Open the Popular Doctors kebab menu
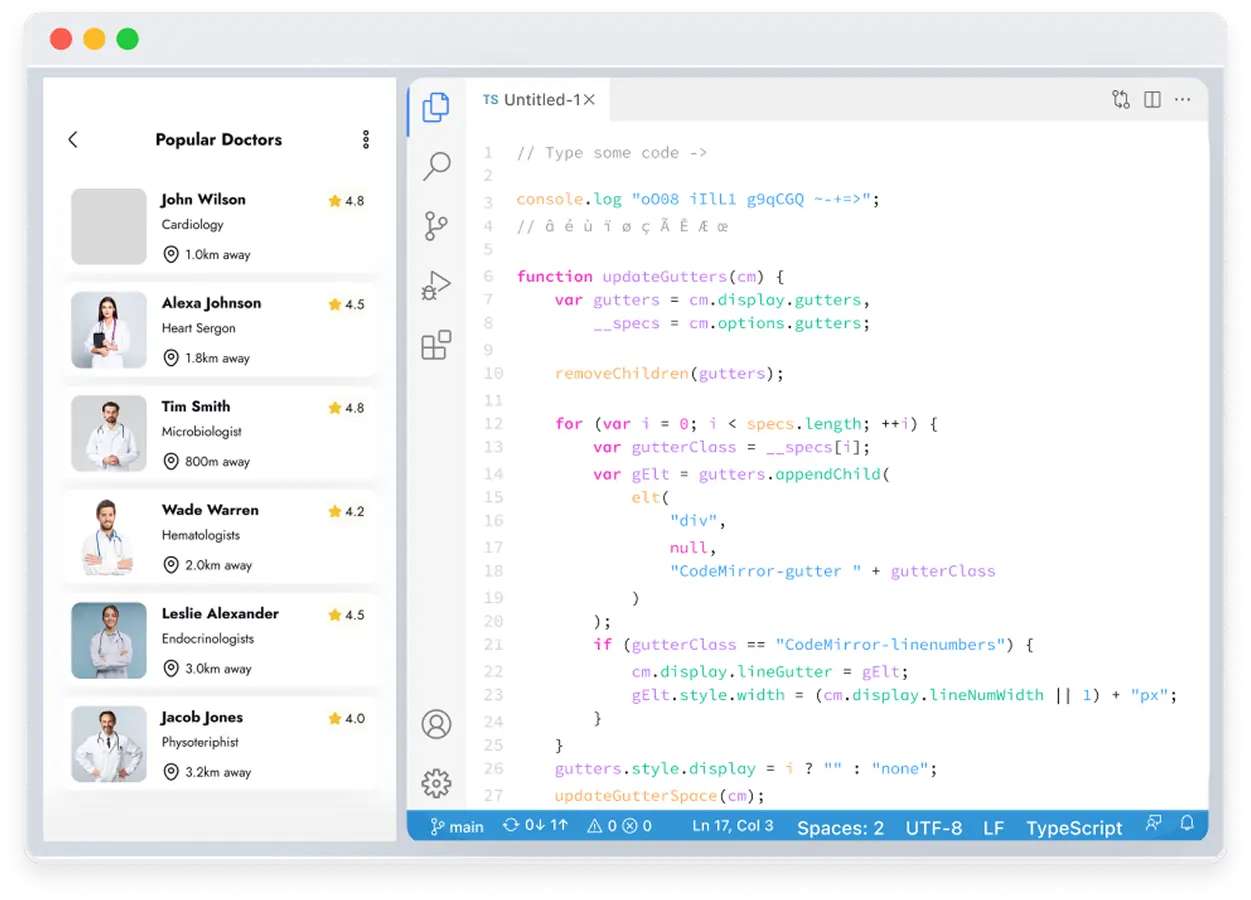 coord(365,139)
